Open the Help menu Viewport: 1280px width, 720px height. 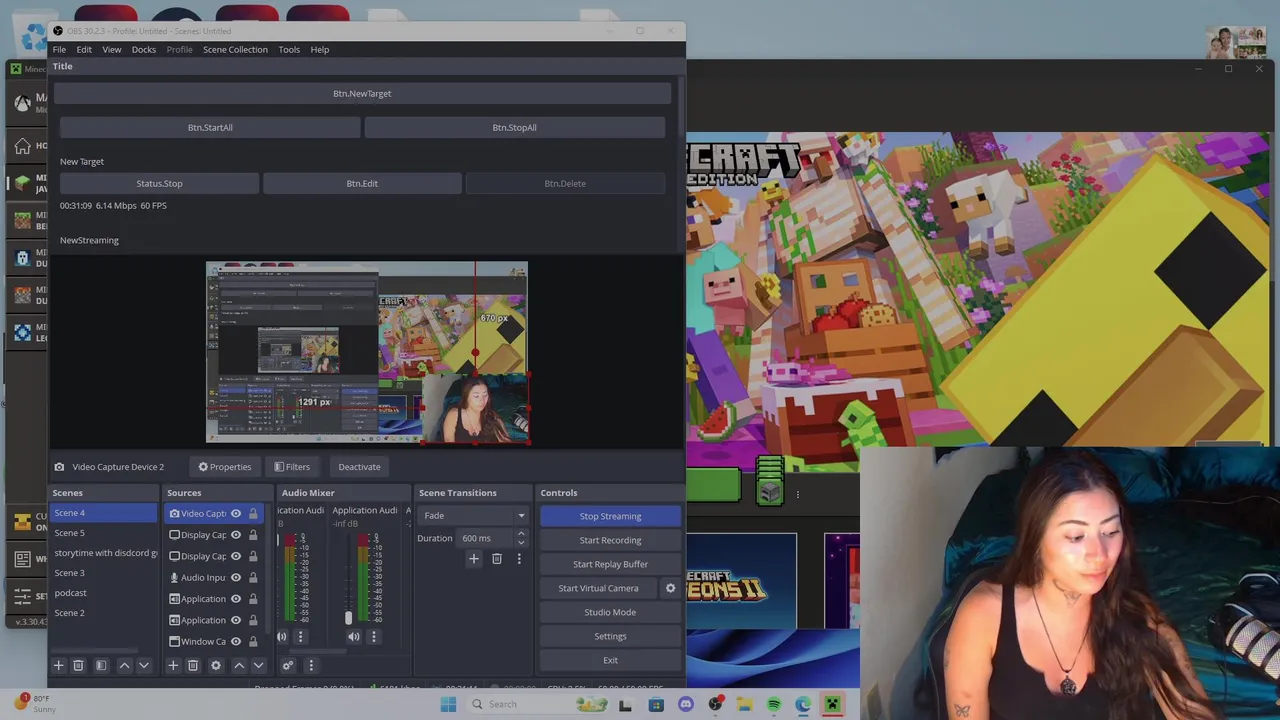pyautogui.click(x=320, y=49)
